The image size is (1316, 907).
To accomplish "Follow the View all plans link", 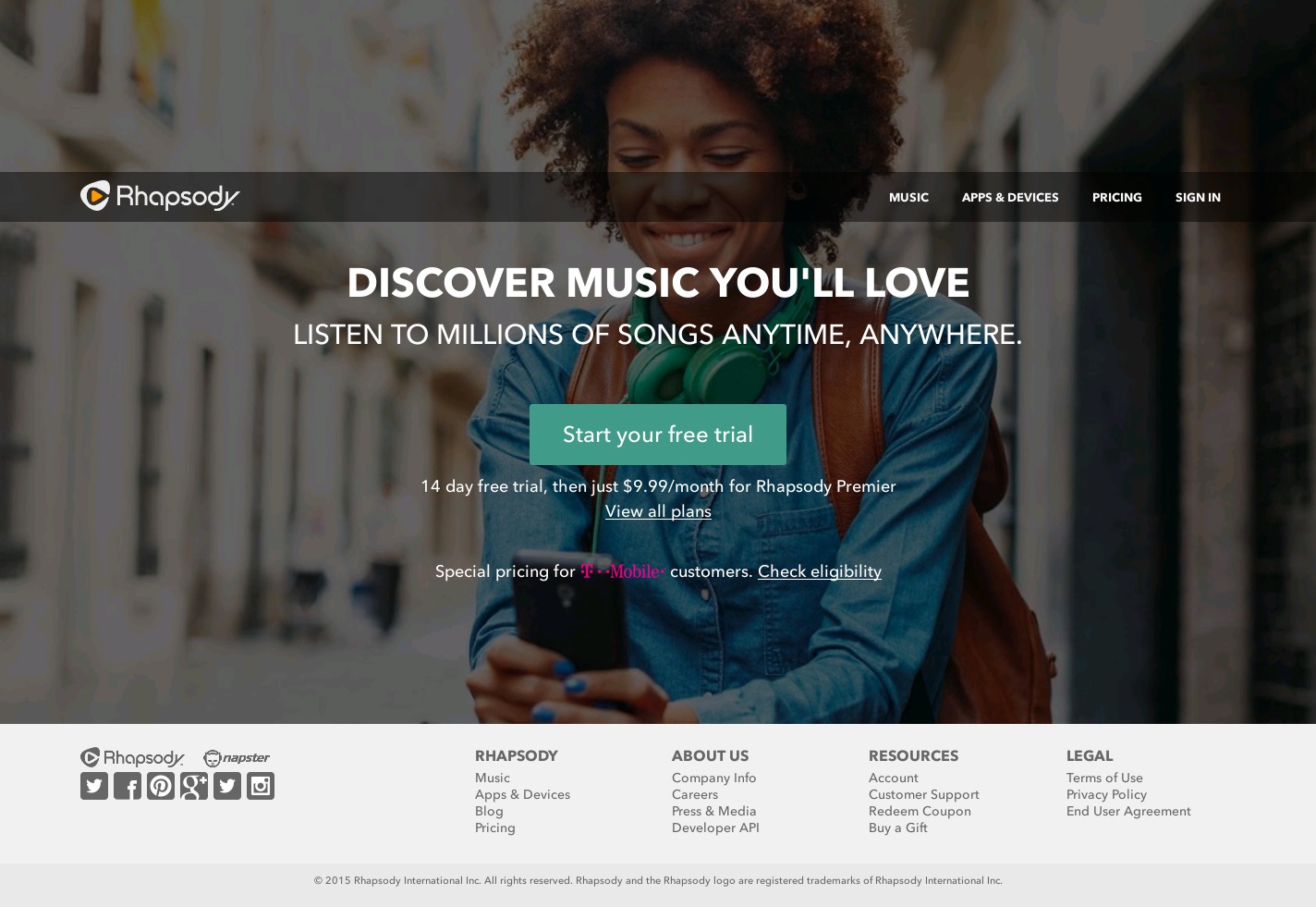I will pos(658,511).
